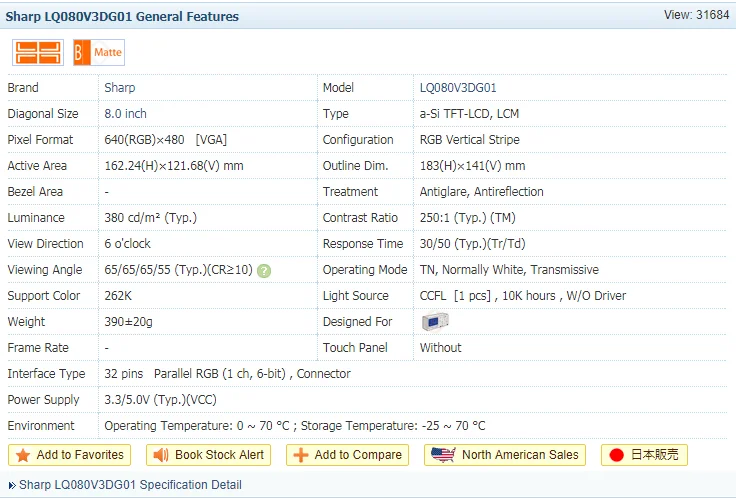The width and height of the screenshot is (736, 499).
Task: Click the 32 pins Parallel RGB interface value
Action: 228,374
